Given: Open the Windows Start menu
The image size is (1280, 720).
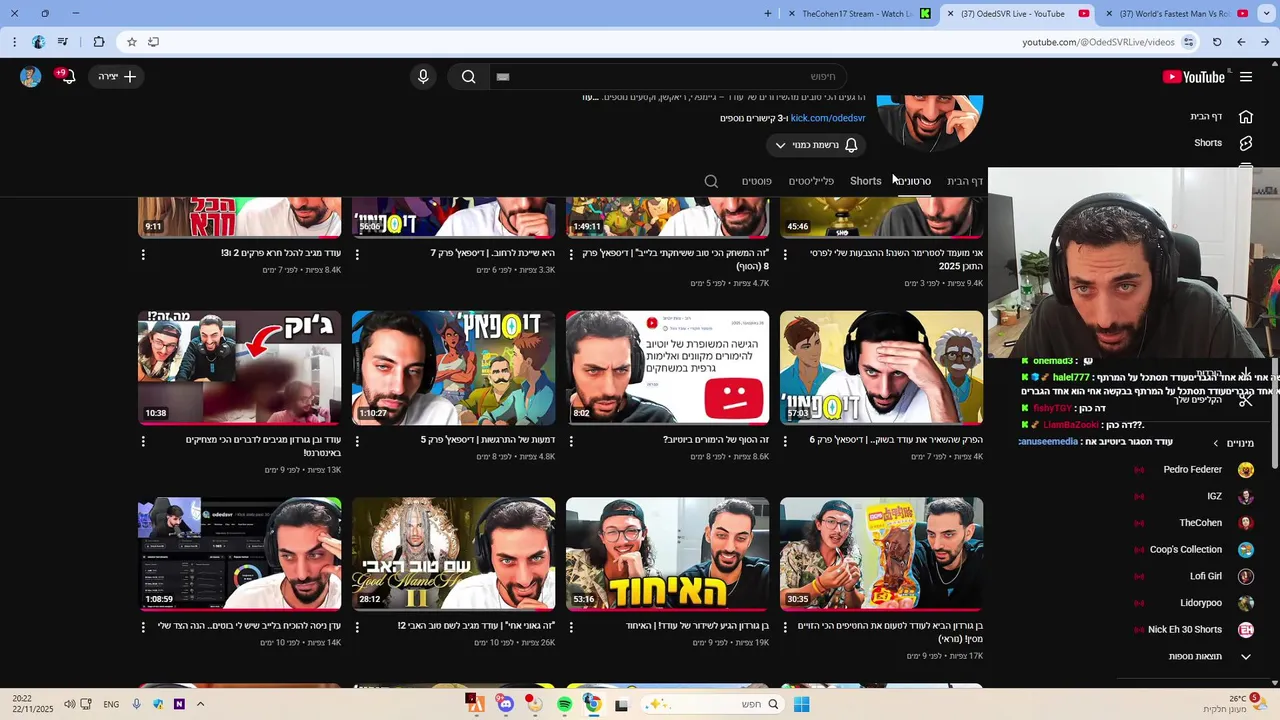Looking at the screenshot, I should coord(801,704).
